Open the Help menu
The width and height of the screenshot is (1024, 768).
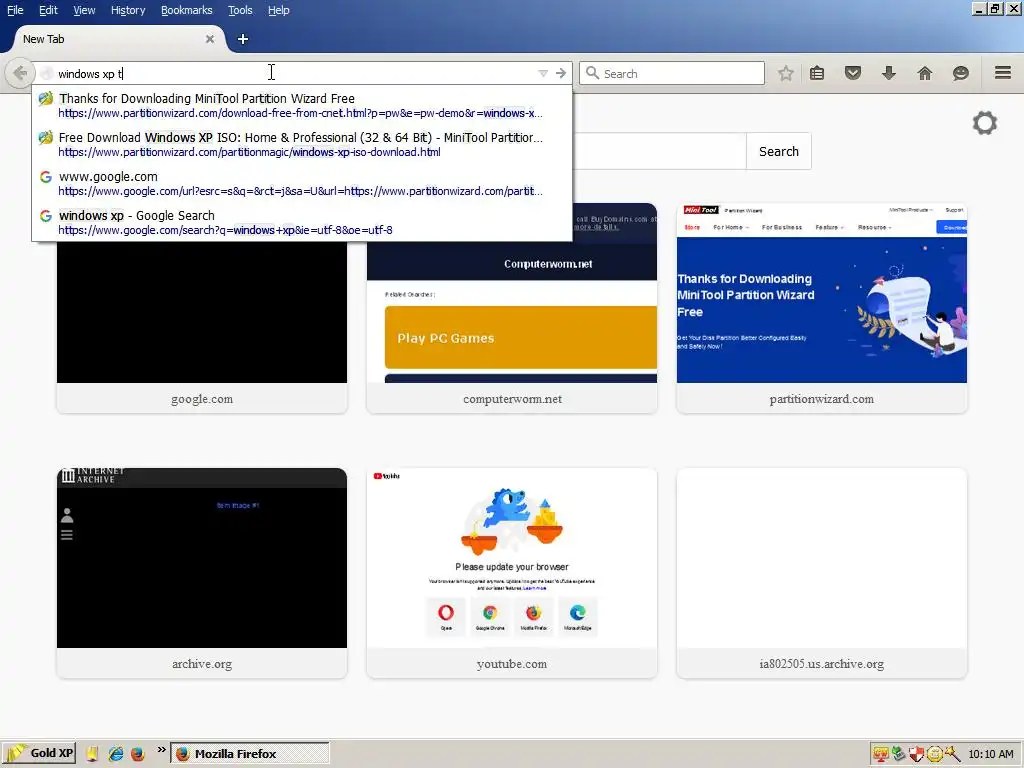[279, 10]
